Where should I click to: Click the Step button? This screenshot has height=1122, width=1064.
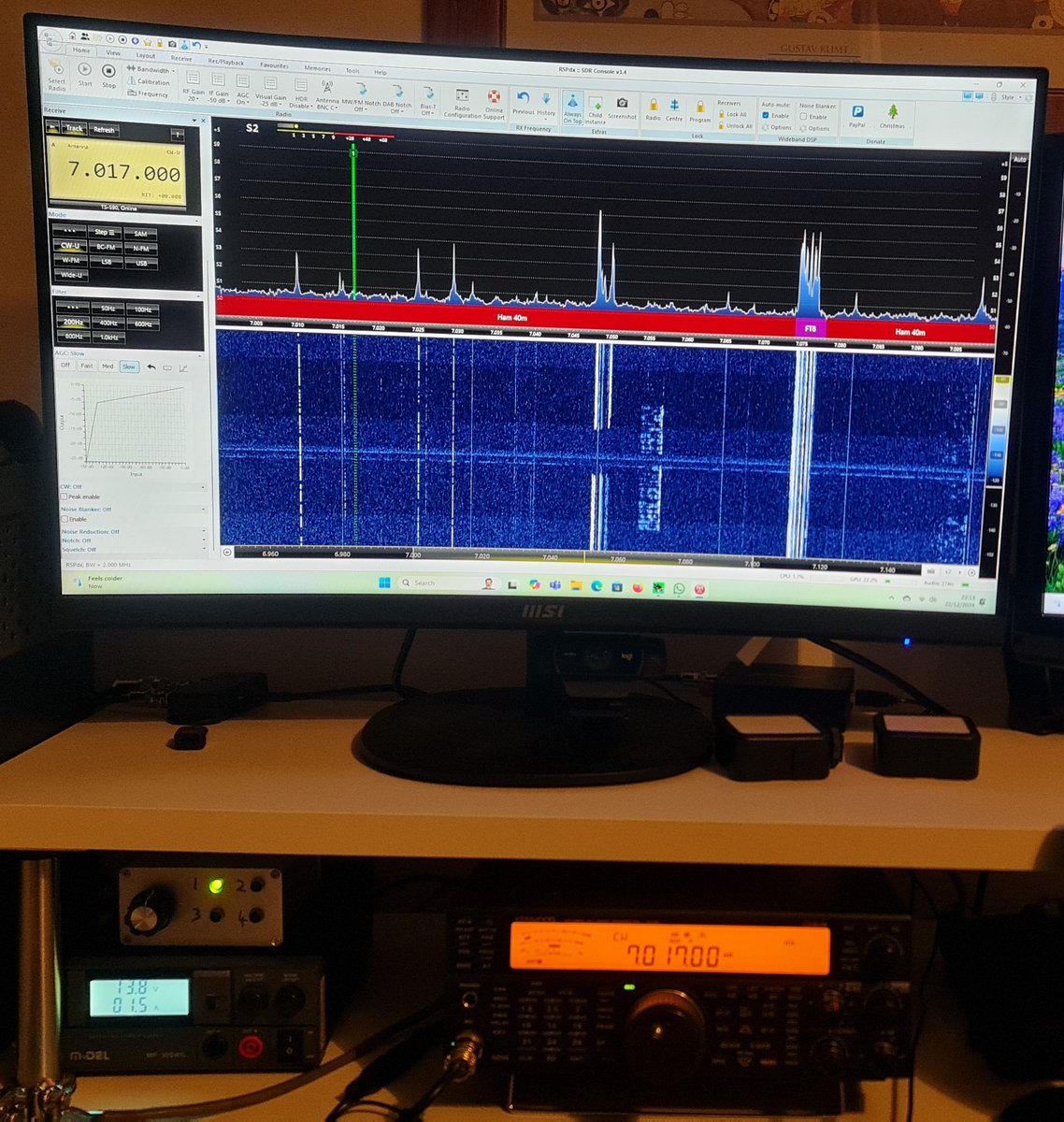[x=107, y=232]
